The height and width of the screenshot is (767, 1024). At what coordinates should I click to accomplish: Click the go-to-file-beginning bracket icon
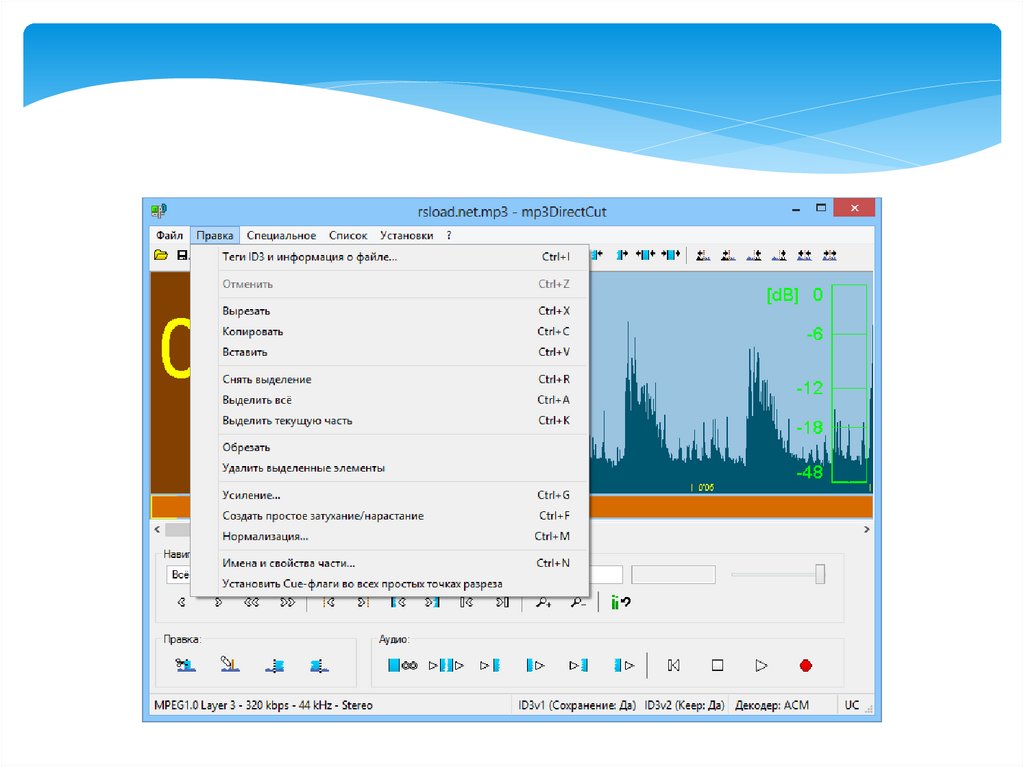pos(466,602)
